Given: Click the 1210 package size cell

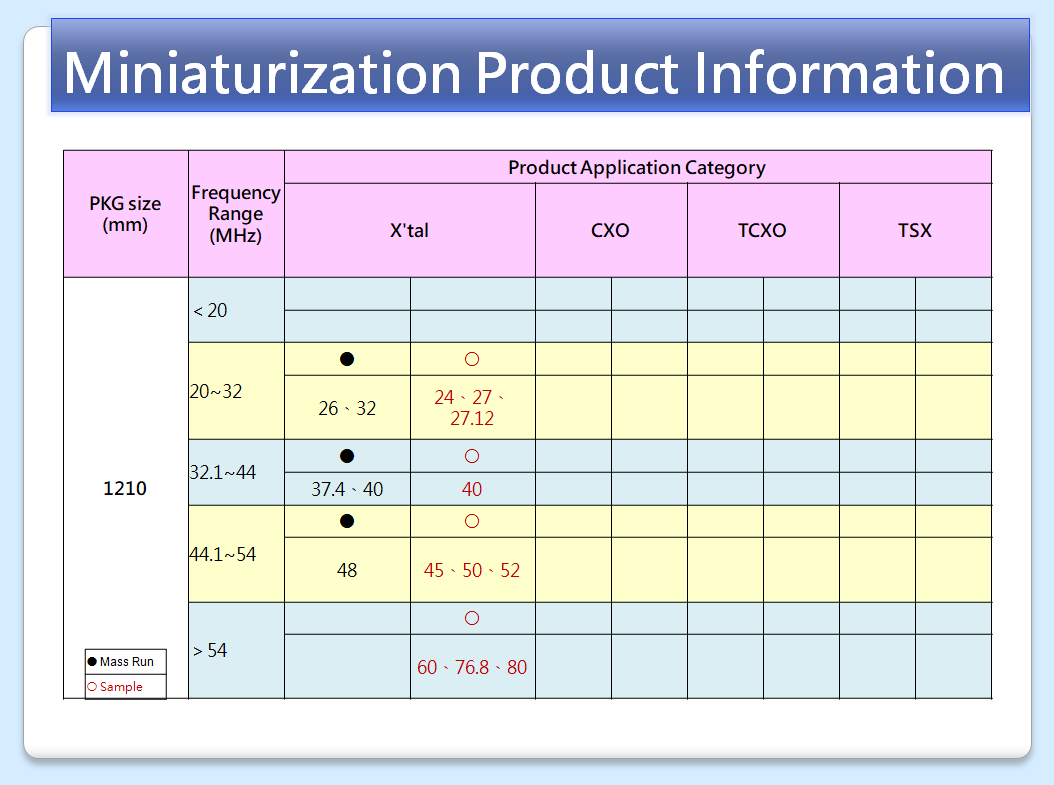Looking at the screenshot, I should pos(125,488).
